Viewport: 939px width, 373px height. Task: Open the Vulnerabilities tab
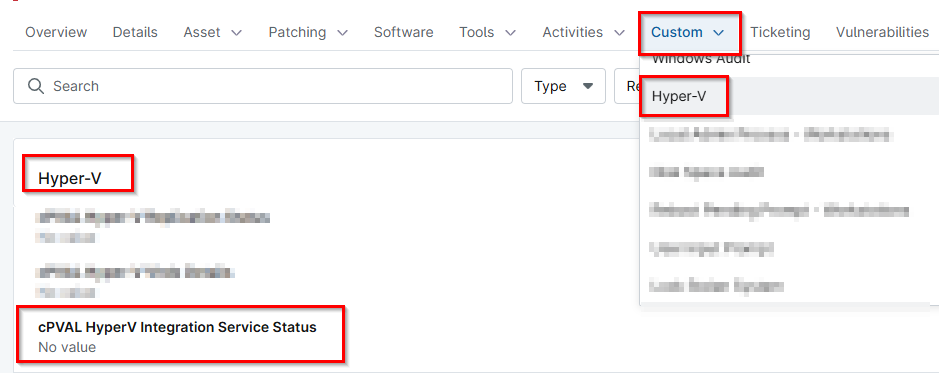pyautogui.click(x=882, y=32)
